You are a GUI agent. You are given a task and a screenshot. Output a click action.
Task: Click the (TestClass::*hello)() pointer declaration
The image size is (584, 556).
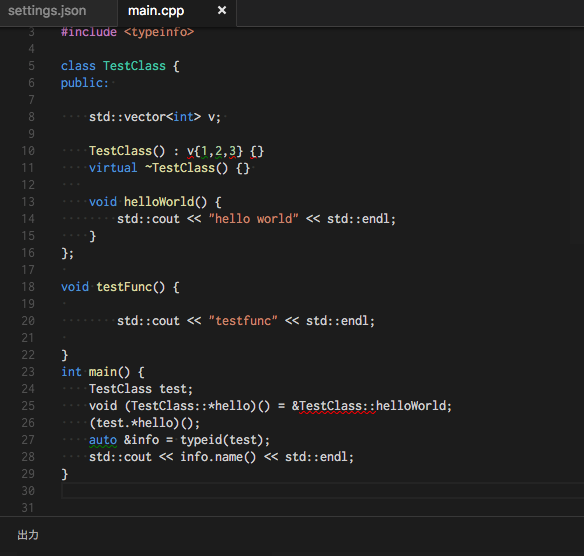pyautogui.click(x=197, y=406)
